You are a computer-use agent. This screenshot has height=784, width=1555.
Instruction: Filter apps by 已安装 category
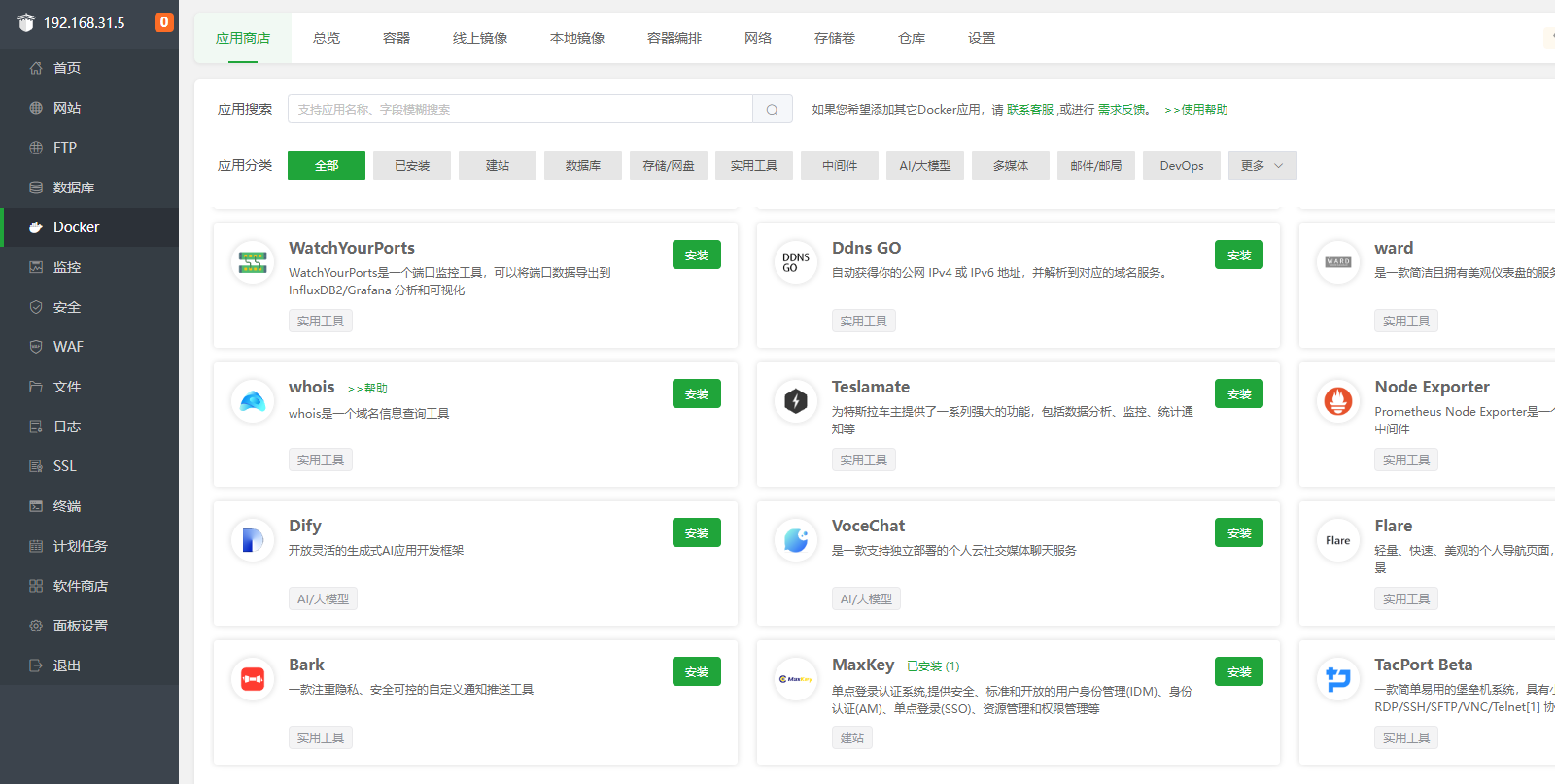point(412,166)
